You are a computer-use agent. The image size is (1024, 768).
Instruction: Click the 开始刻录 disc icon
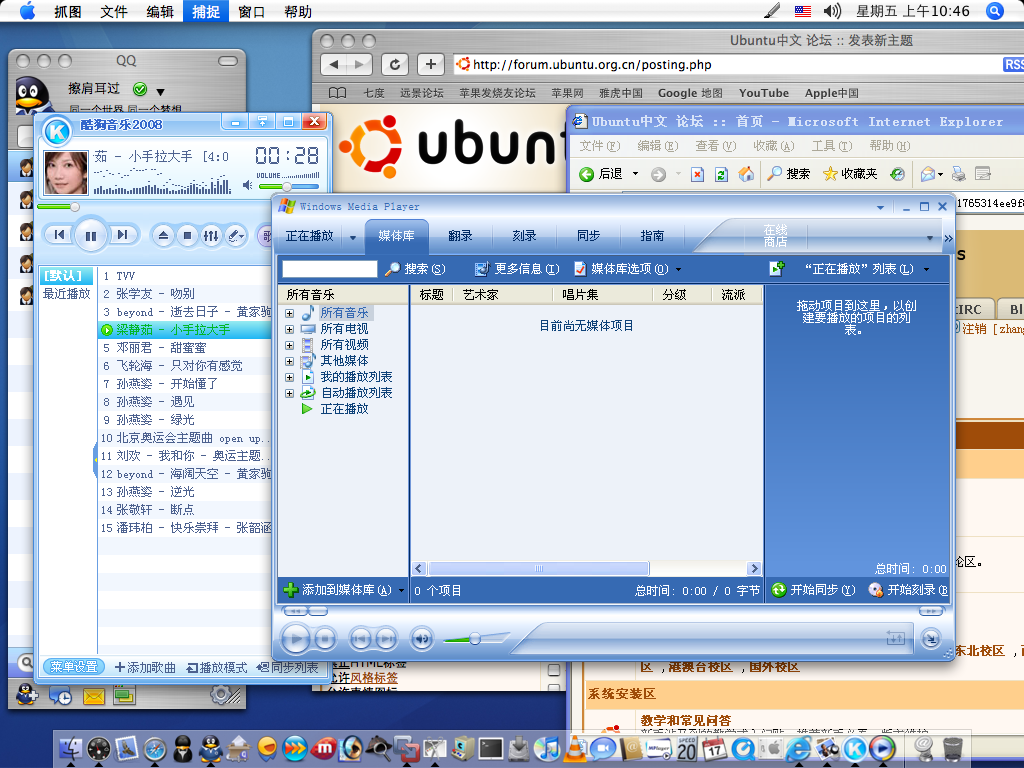pyautogui.click(x=875, y=590)
